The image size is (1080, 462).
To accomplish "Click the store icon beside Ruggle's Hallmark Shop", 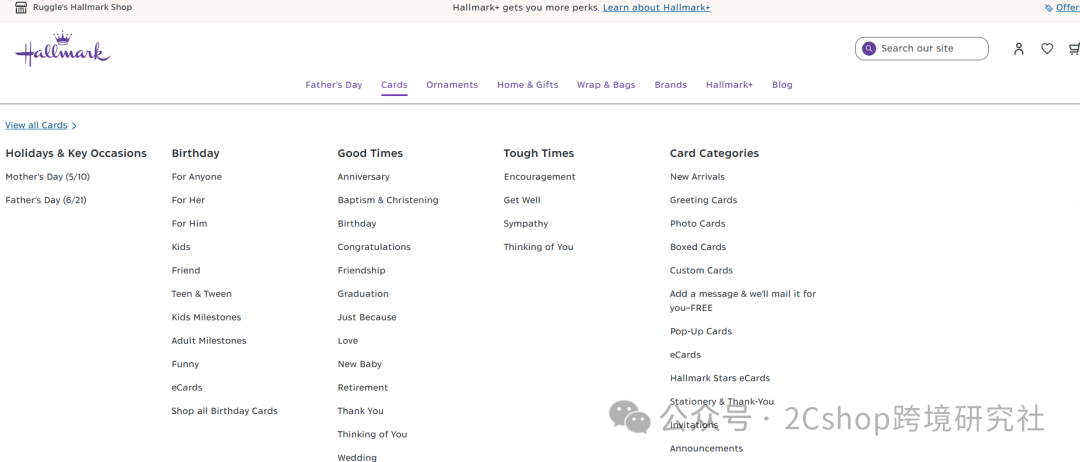I will [x=21, y=8].
